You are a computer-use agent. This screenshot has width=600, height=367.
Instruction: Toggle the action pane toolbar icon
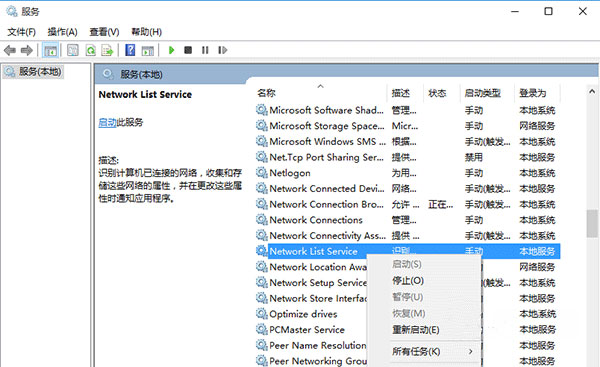(x=148, y=50)
